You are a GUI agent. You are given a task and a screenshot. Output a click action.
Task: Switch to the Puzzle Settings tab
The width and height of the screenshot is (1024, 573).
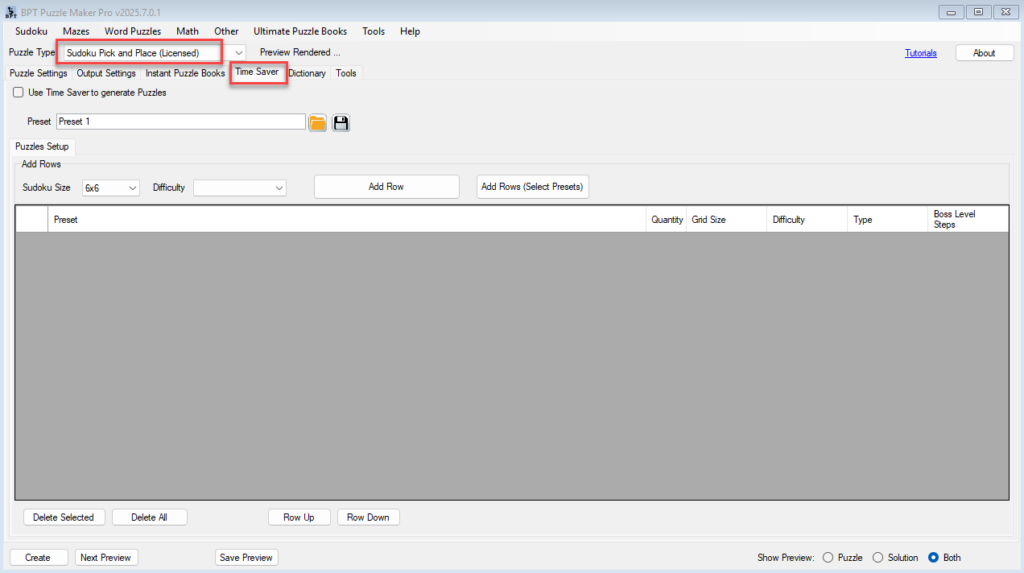click(x=38, y=73)
